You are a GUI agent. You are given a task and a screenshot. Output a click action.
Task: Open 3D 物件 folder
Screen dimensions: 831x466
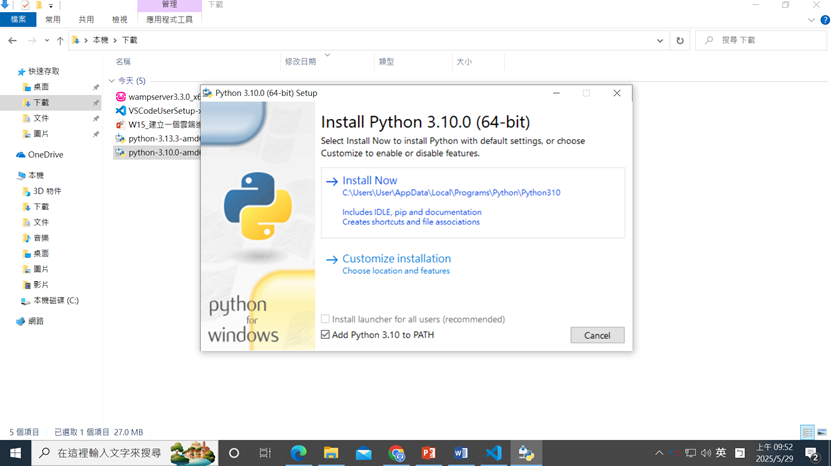47,191
